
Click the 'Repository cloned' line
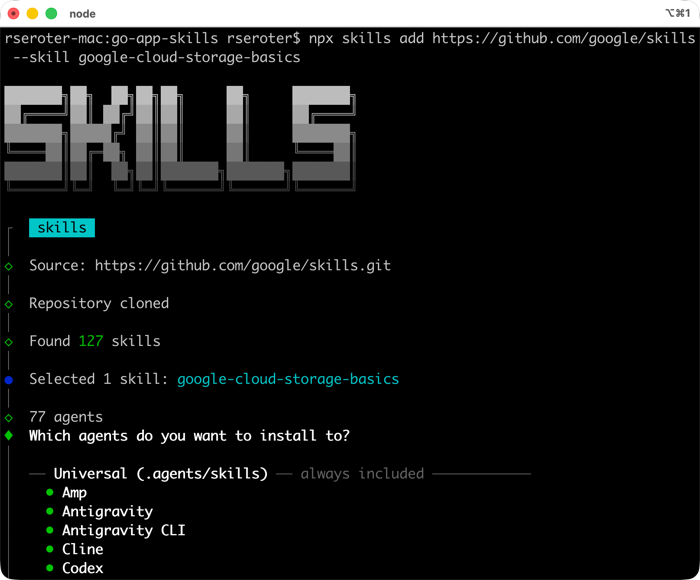99,303
